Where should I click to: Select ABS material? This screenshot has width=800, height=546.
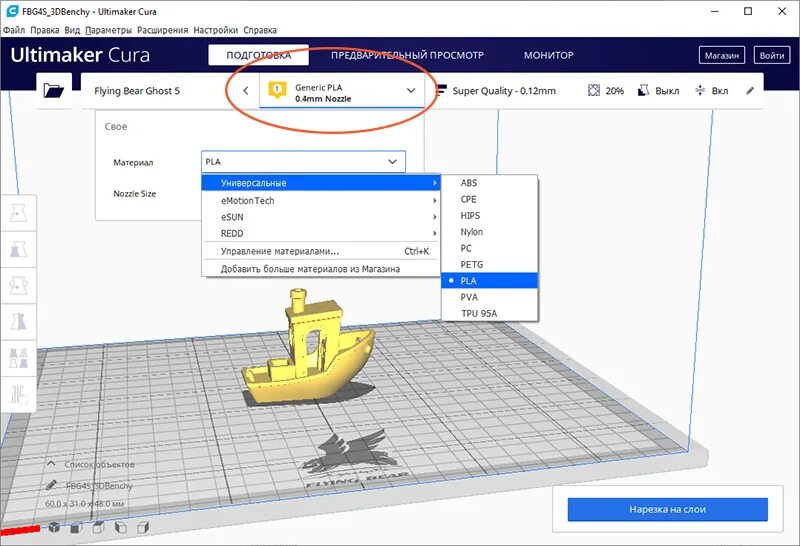click(x=489, y=183)
